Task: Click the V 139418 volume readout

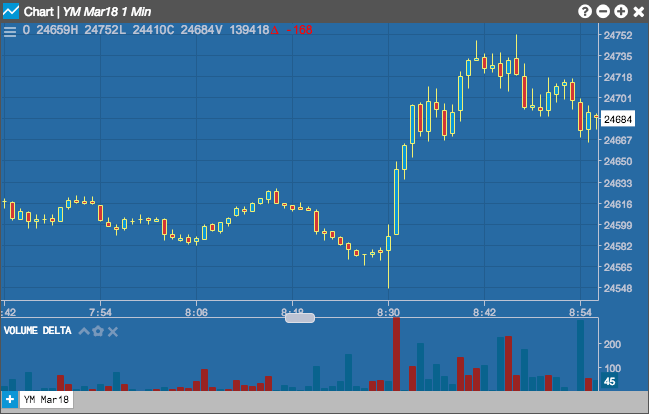Action: 242,30
